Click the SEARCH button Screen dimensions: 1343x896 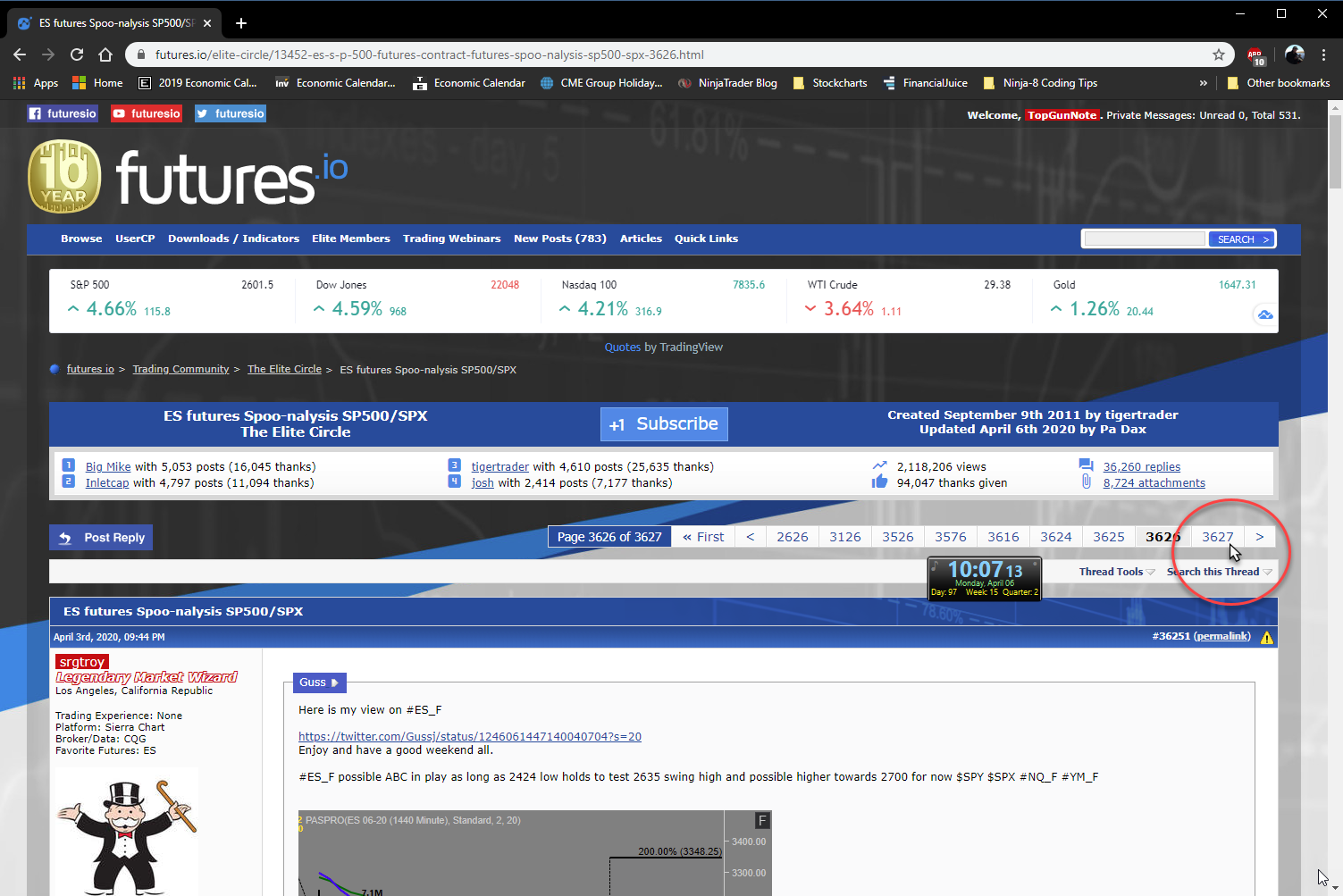pyautogui.click(x=1242, y=239)
